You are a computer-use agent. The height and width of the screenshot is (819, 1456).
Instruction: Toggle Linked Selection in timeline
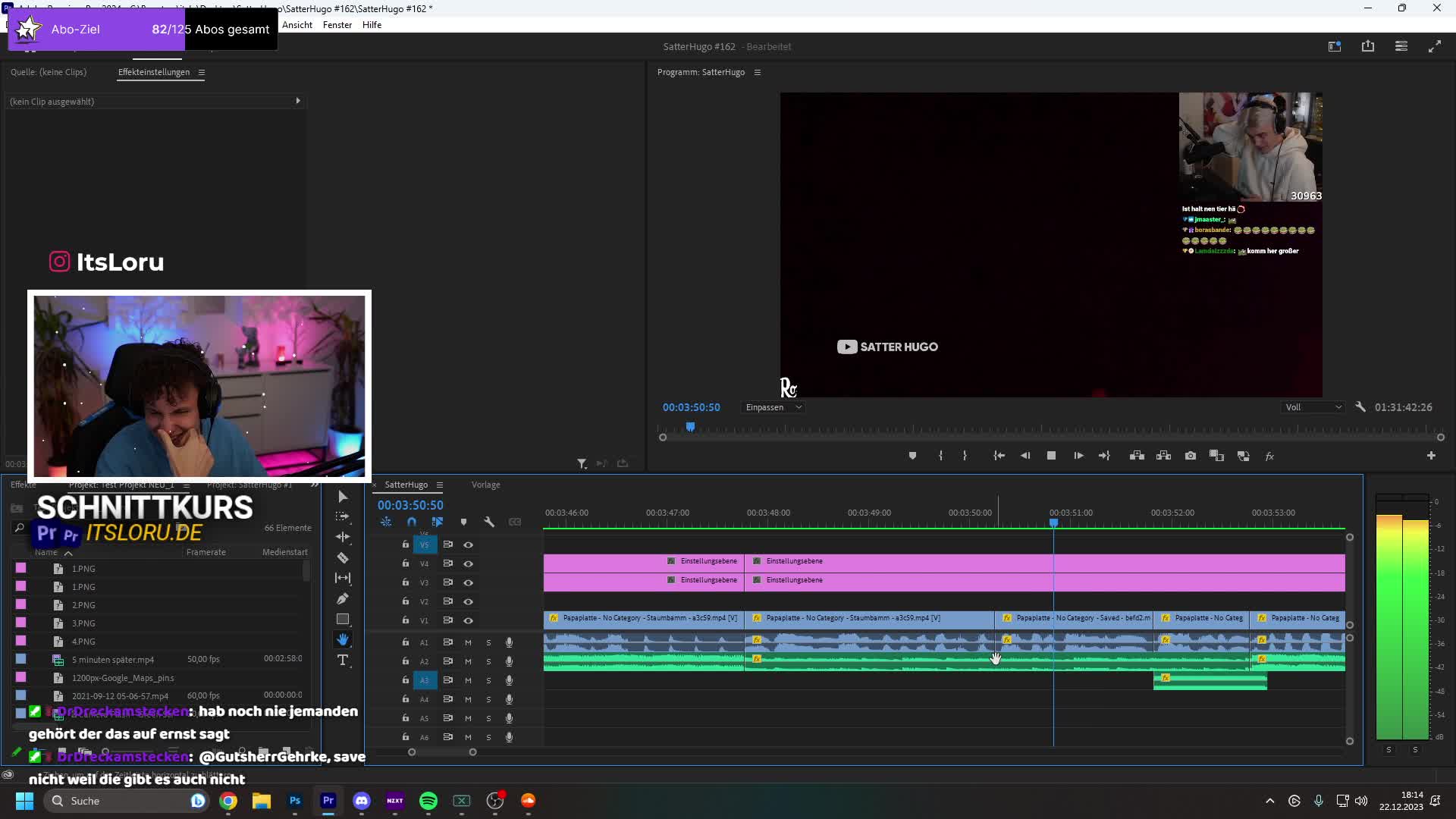[x=438, y=522]
